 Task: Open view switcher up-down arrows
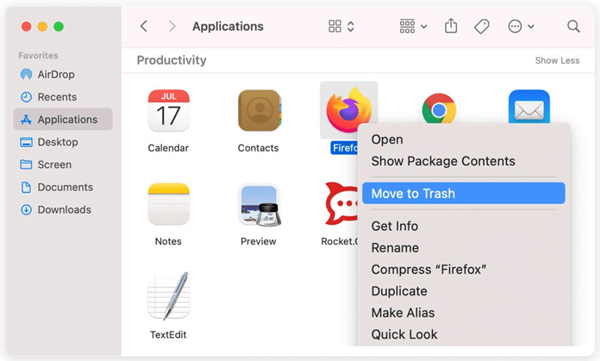(351, 26)
